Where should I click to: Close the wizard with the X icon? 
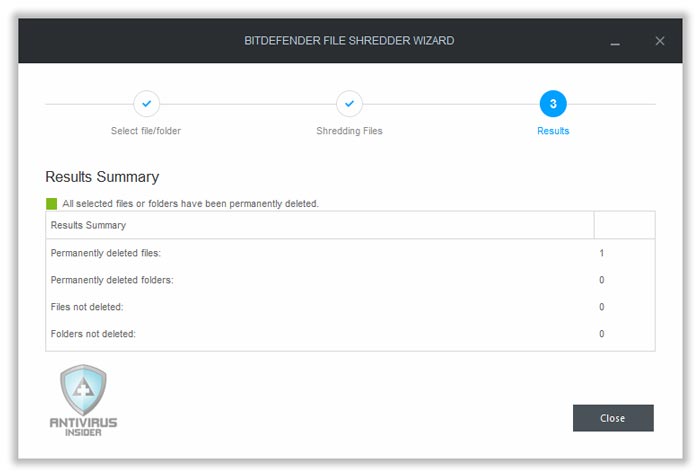point(659,41)
